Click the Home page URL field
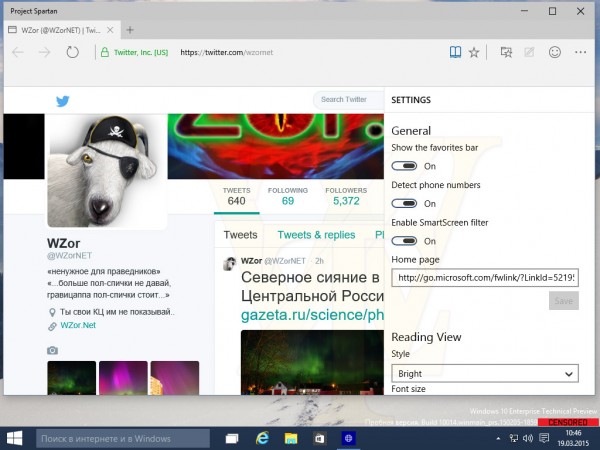600x450 pixels. (485, 277)
